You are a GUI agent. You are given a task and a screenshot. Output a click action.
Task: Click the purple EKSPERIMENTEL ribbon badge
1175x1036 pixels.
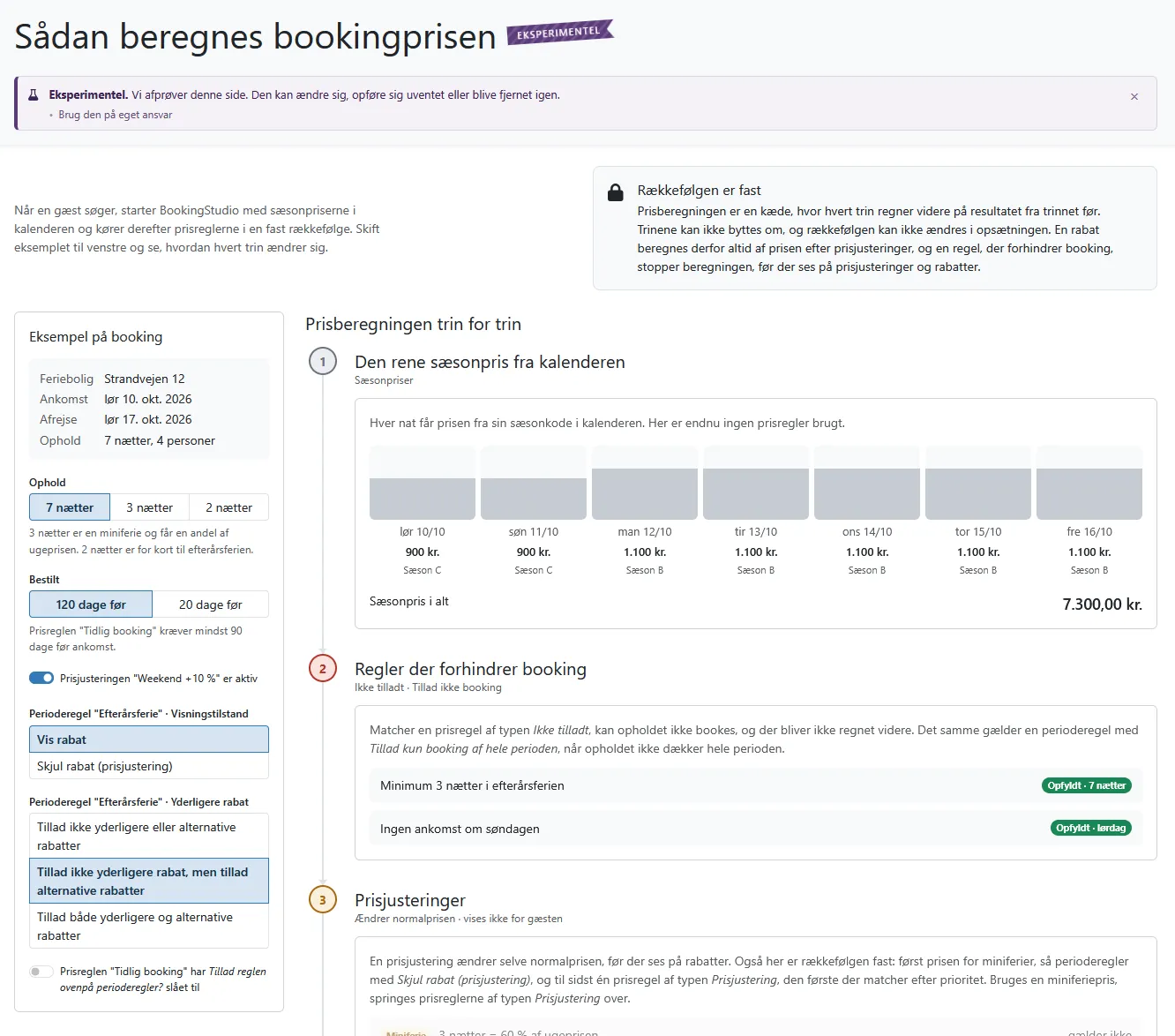pyautogui.click(x=559, y=33)
